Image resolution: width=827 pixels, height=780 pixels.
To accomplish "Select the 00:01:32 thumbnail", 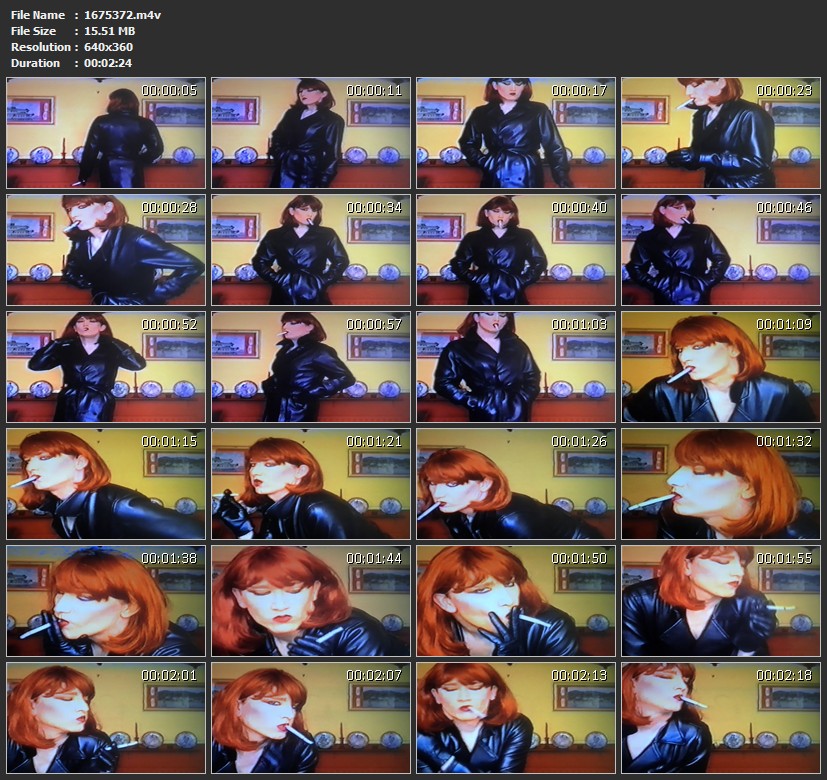I will pos(720,484).
